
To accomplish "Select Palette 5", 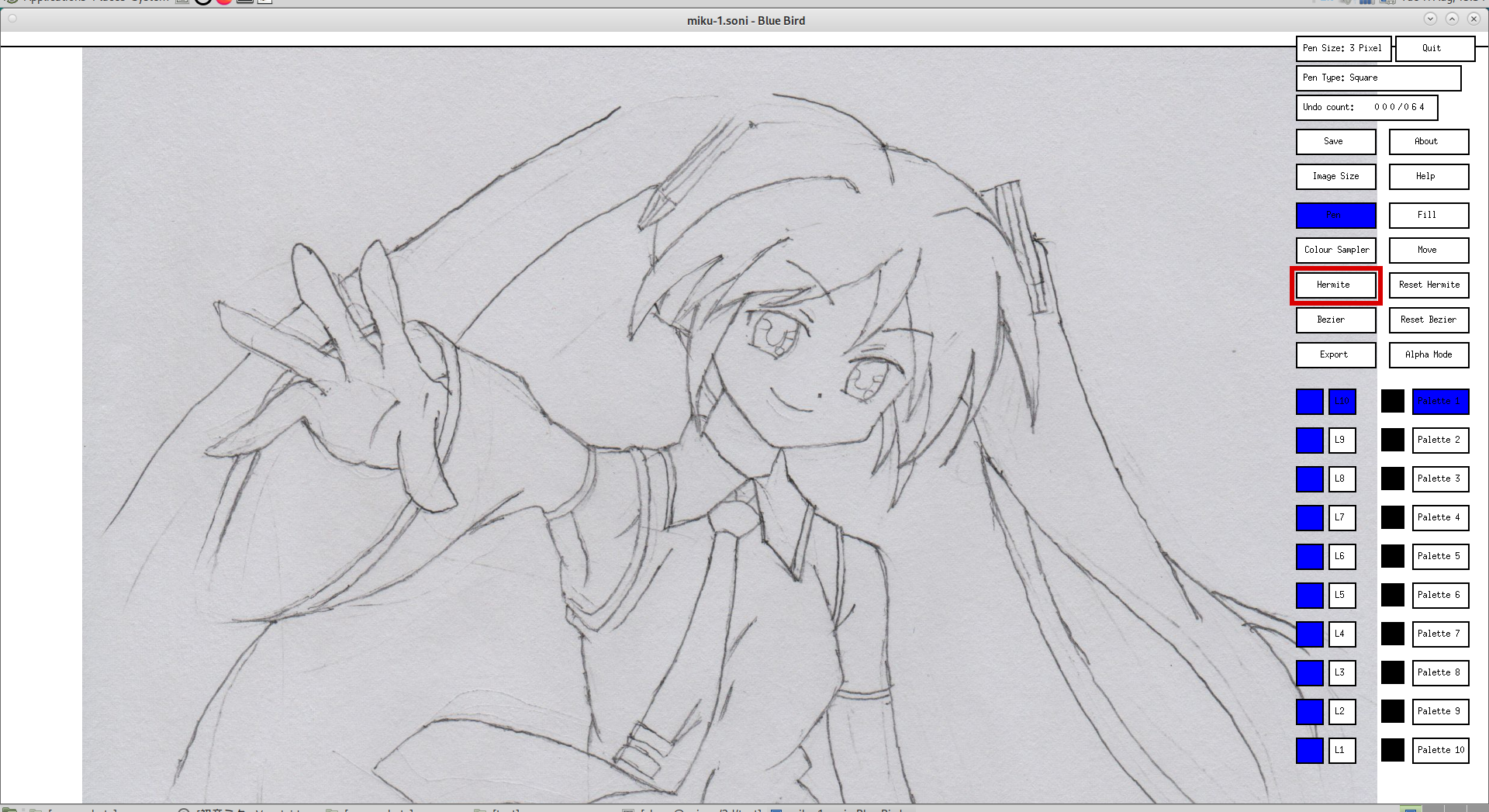I will pos(1440,556).
